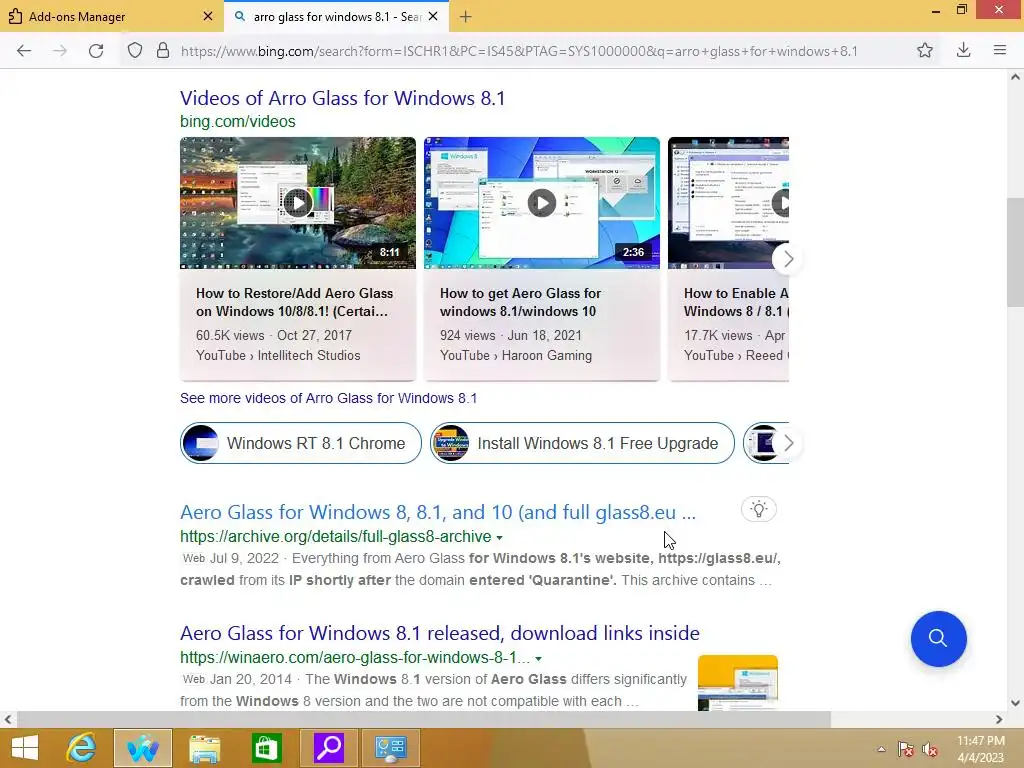Open the winaero result thumbnail image
The height and width of the screenshot is (768, 1024).
point(737,682)
